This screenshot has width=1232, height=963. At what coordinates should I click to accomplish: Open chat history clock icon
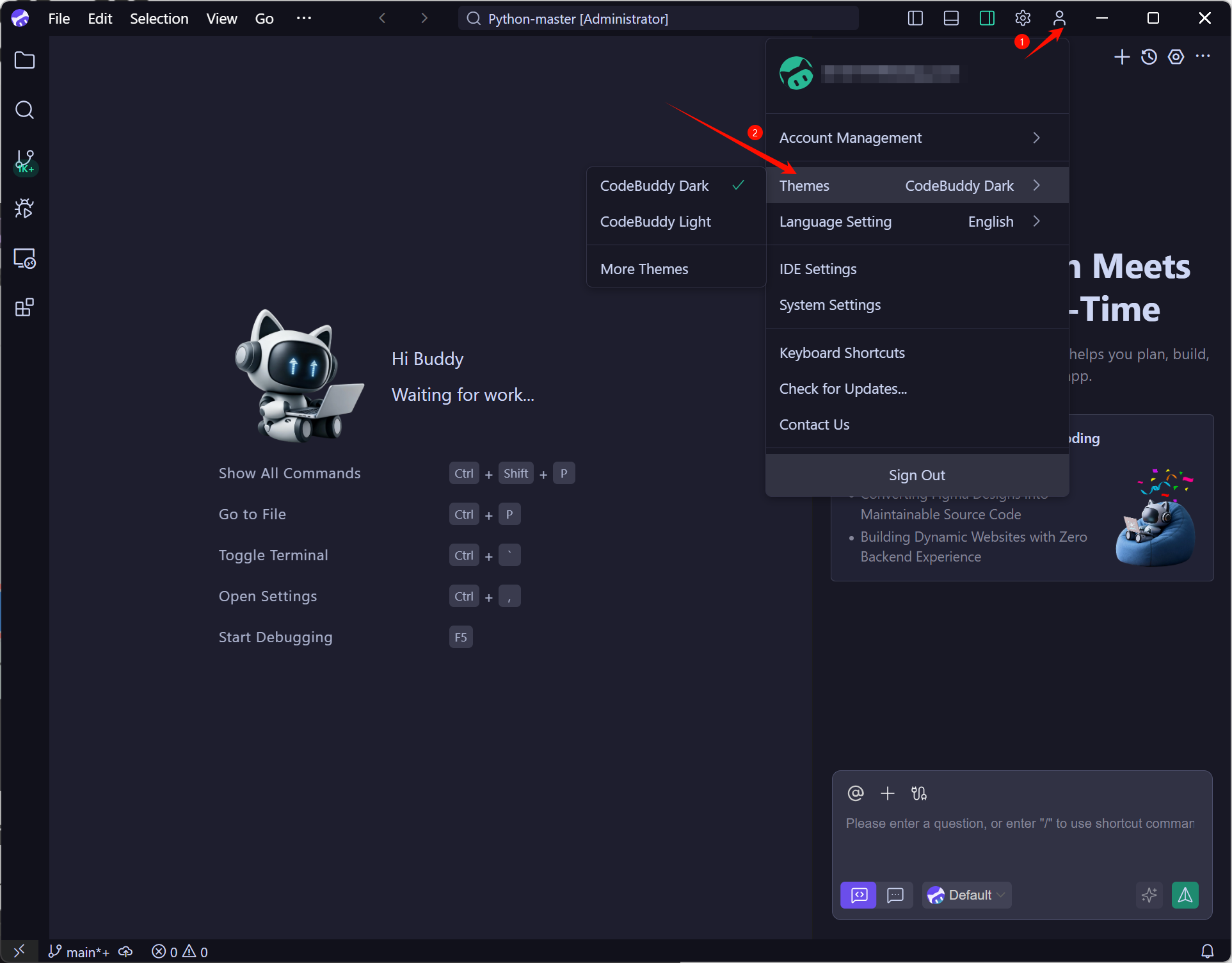pos(1149,57)
